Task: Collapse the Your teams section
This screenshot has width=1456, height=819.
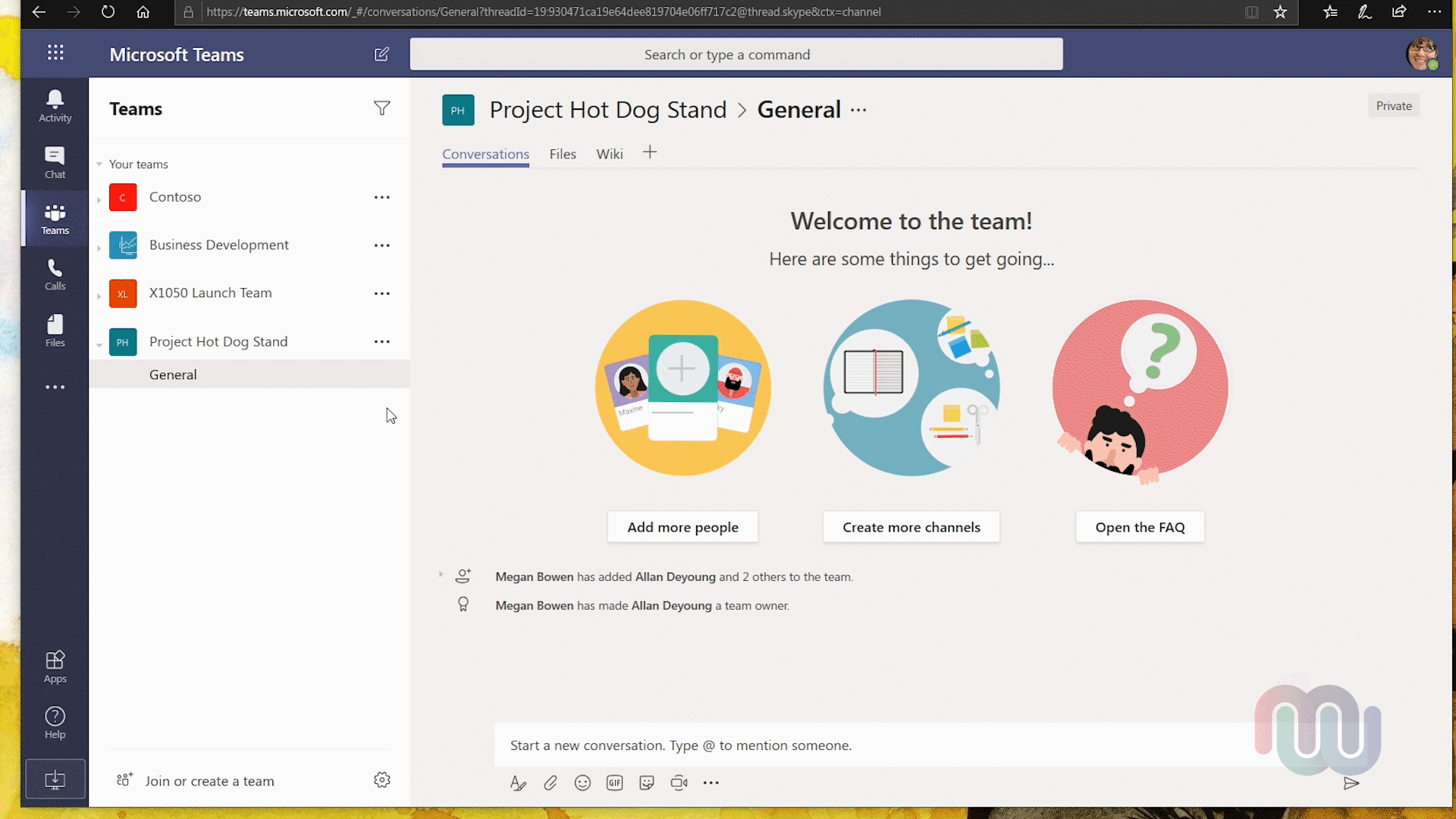Action: point(99,165)
